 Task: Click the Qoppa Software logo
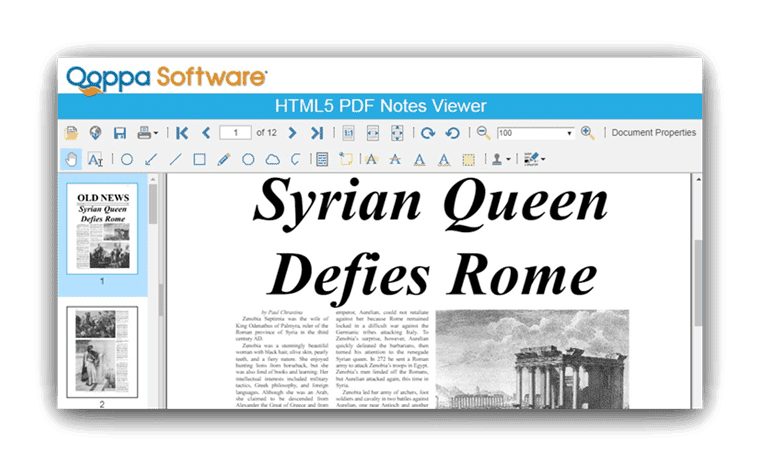pyautogui.click(x=166, y=79)
